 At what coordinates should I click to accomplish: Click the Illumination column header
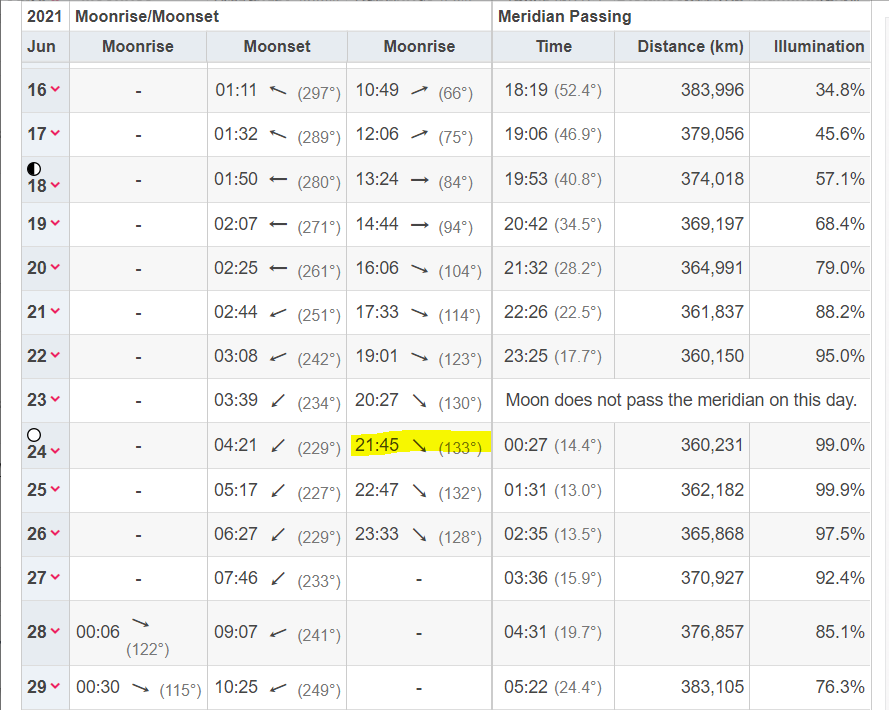coord(819,46)
